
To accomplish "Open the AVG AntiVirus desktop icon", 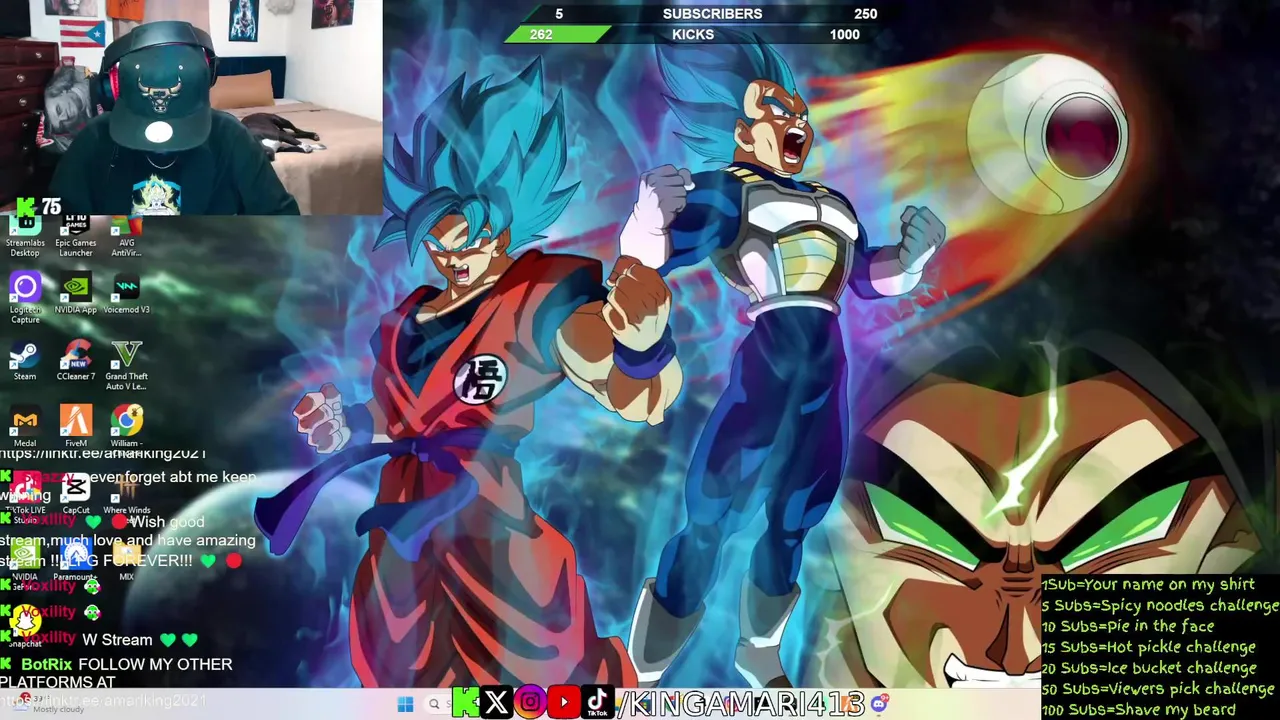I will click(127, 236).
